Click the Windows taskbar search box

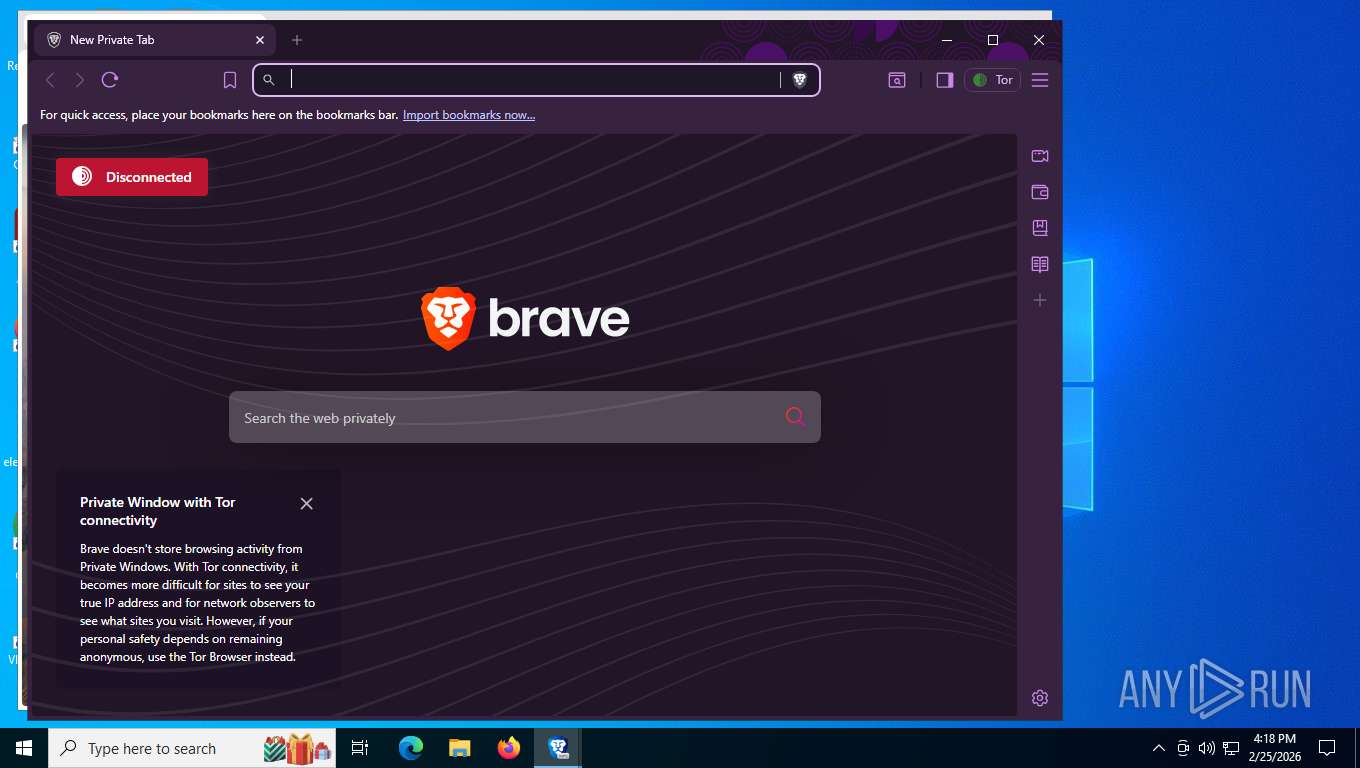point(192,748)
